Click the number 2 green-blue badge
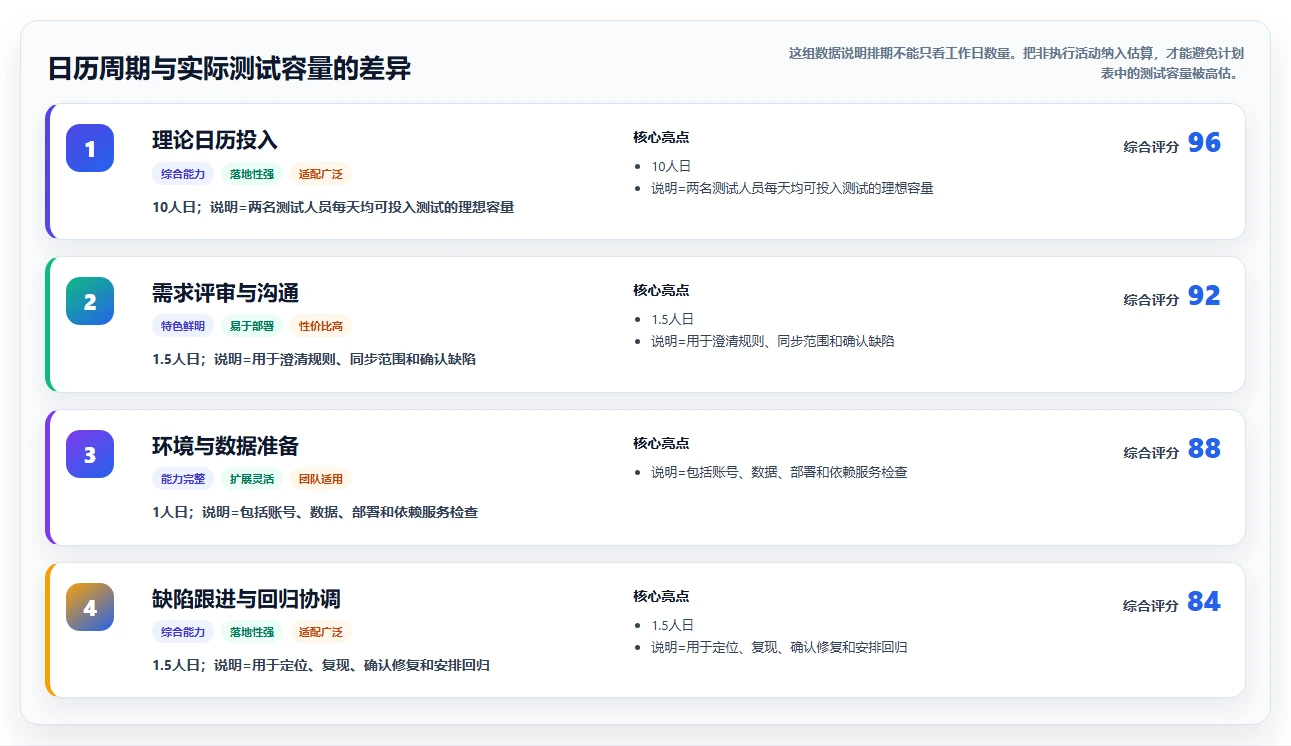1291x746 pixels. pyautogui.click(x=90, y=301)
